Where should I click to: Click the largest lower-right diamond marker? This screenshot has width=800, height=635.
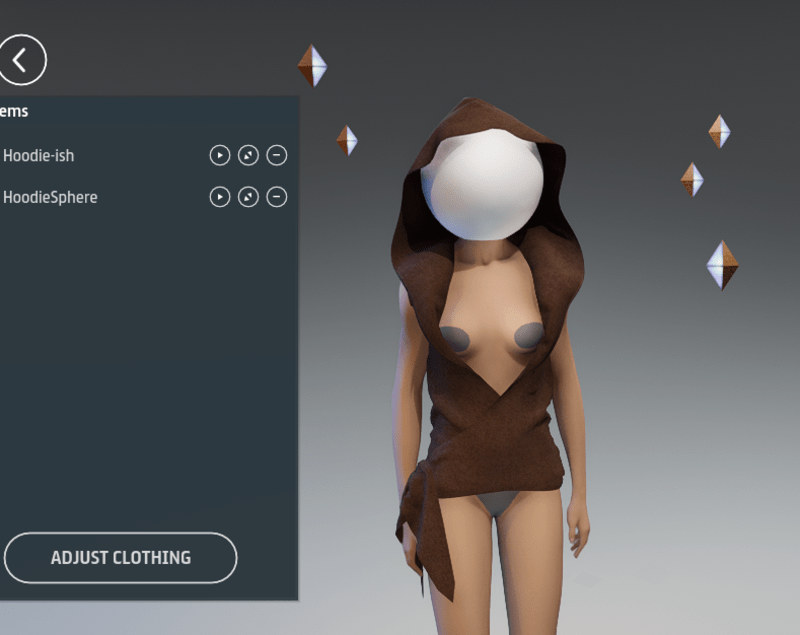point(721,265)
